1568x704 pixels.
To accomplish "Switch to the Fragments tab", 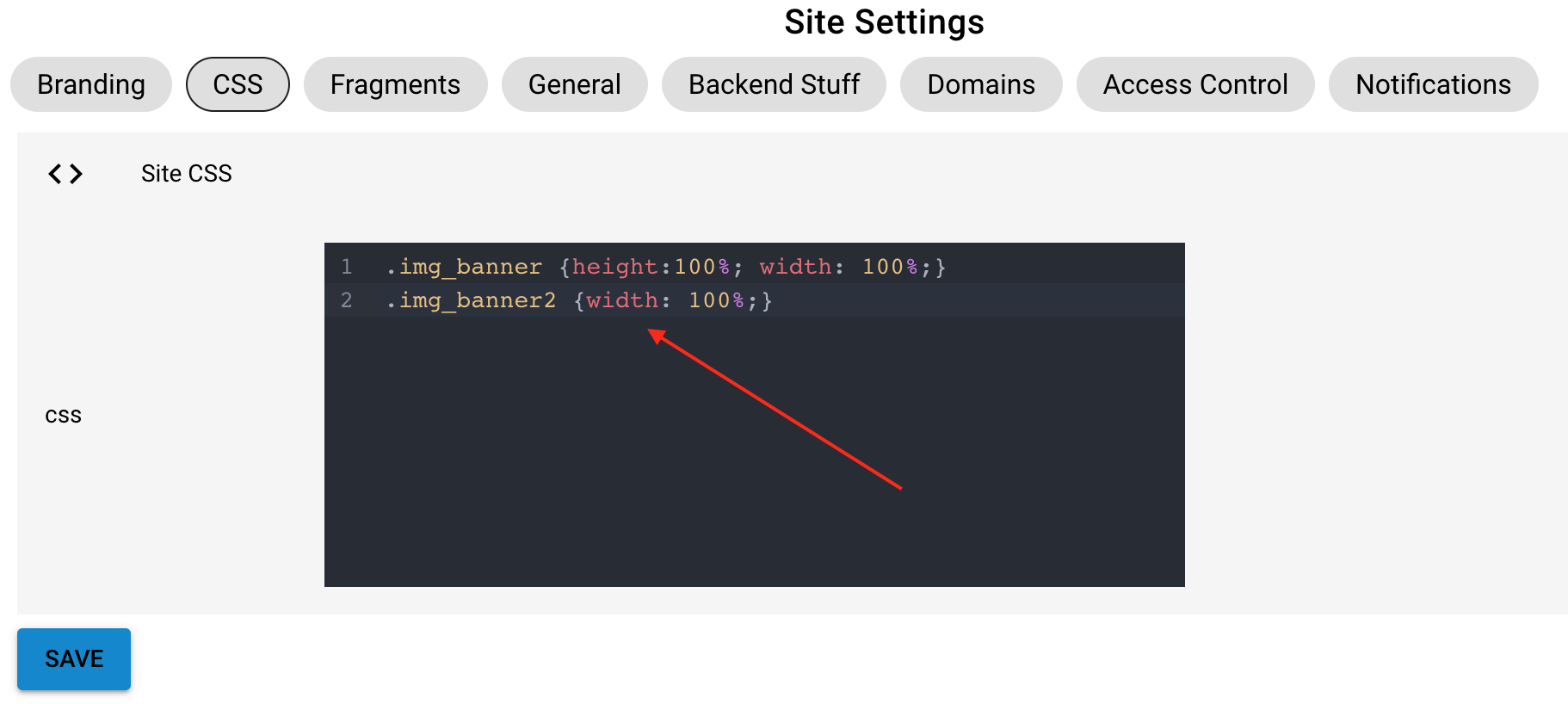I will pyautogui.click(x=395, y=84).
